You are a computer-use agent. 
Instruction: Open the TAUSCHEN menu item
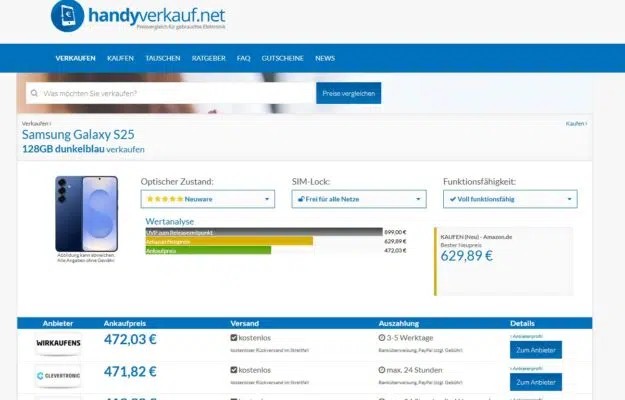point(163,58)
